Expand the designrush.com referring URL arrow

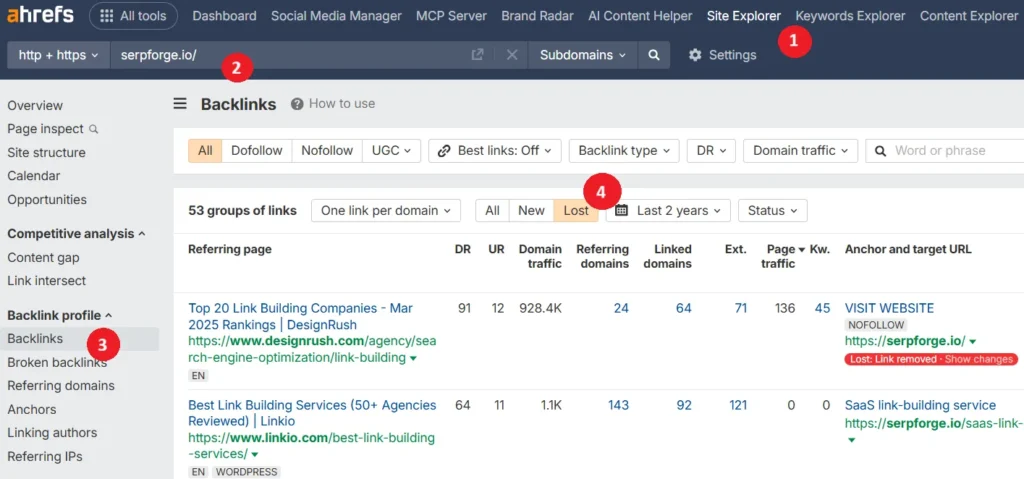pyautogui.click(x=413, y=358)
